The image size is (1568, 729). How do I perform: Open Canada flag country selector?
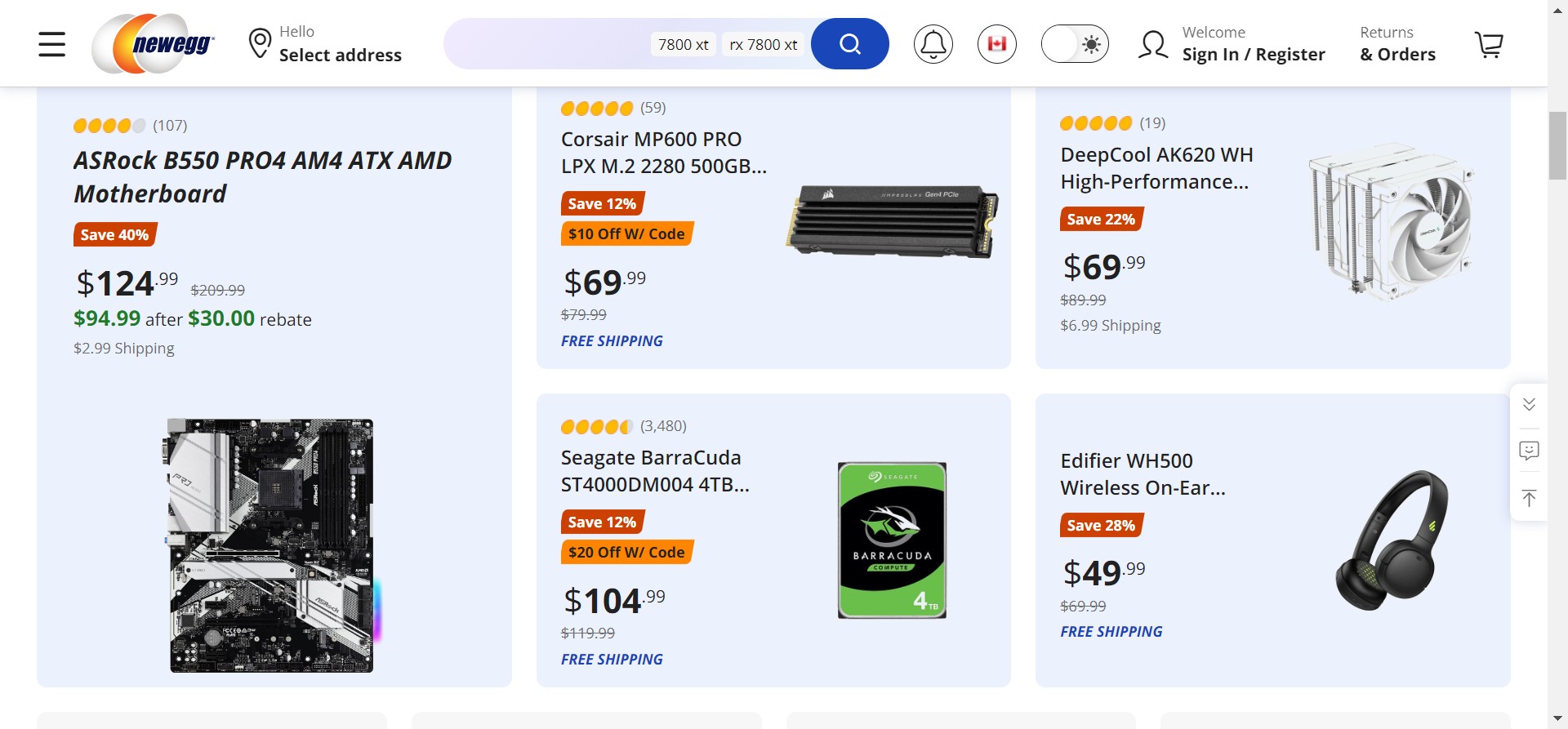click(x=996, y=44)
